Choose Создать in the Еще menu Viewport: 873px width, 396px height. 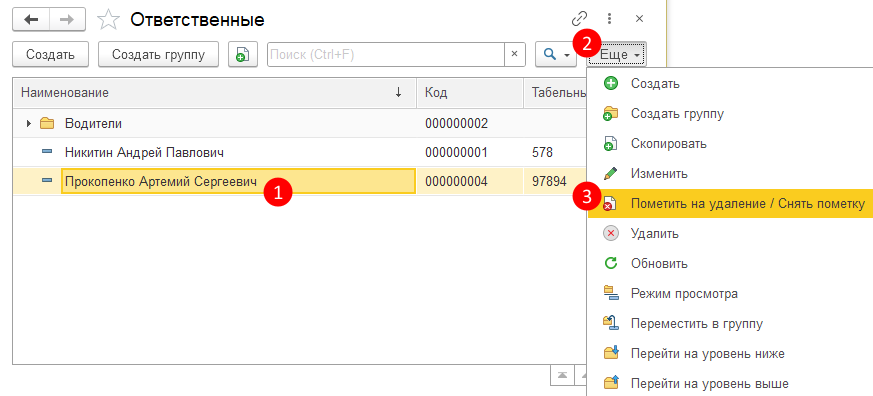tap(730, 84)
